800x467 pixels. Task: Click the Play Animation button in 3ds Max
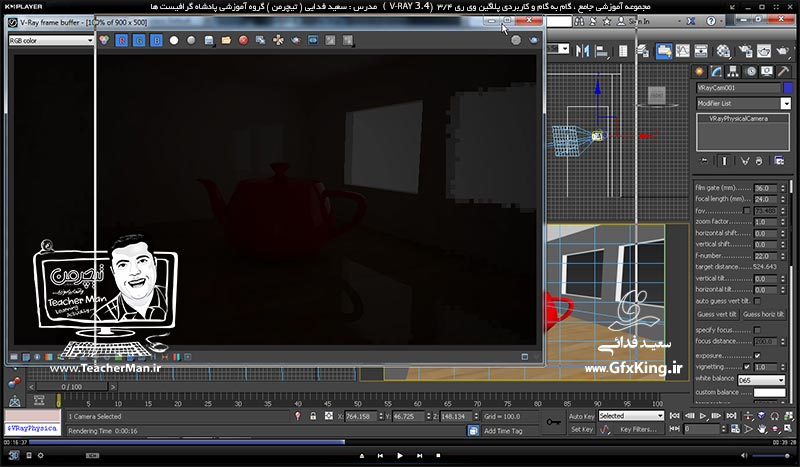[x=703, y=416]
